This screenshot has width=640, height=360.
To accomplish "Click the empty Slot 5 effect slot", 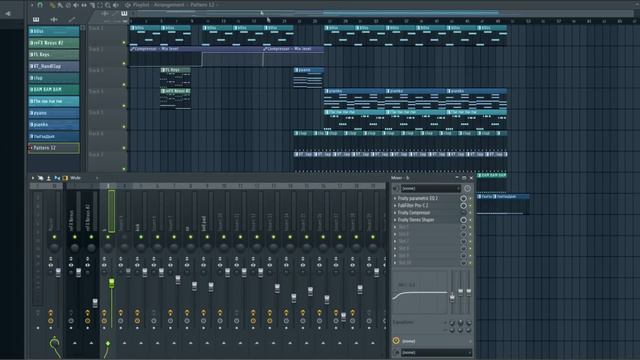I will point(426,227).
